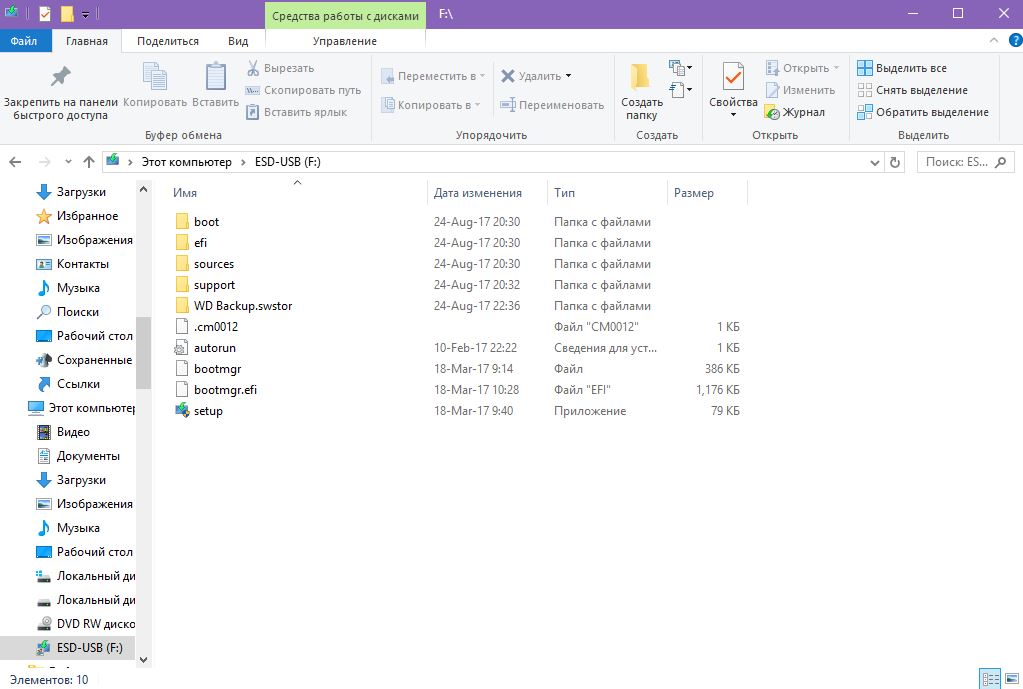Open the Поделиться tab

168,41
